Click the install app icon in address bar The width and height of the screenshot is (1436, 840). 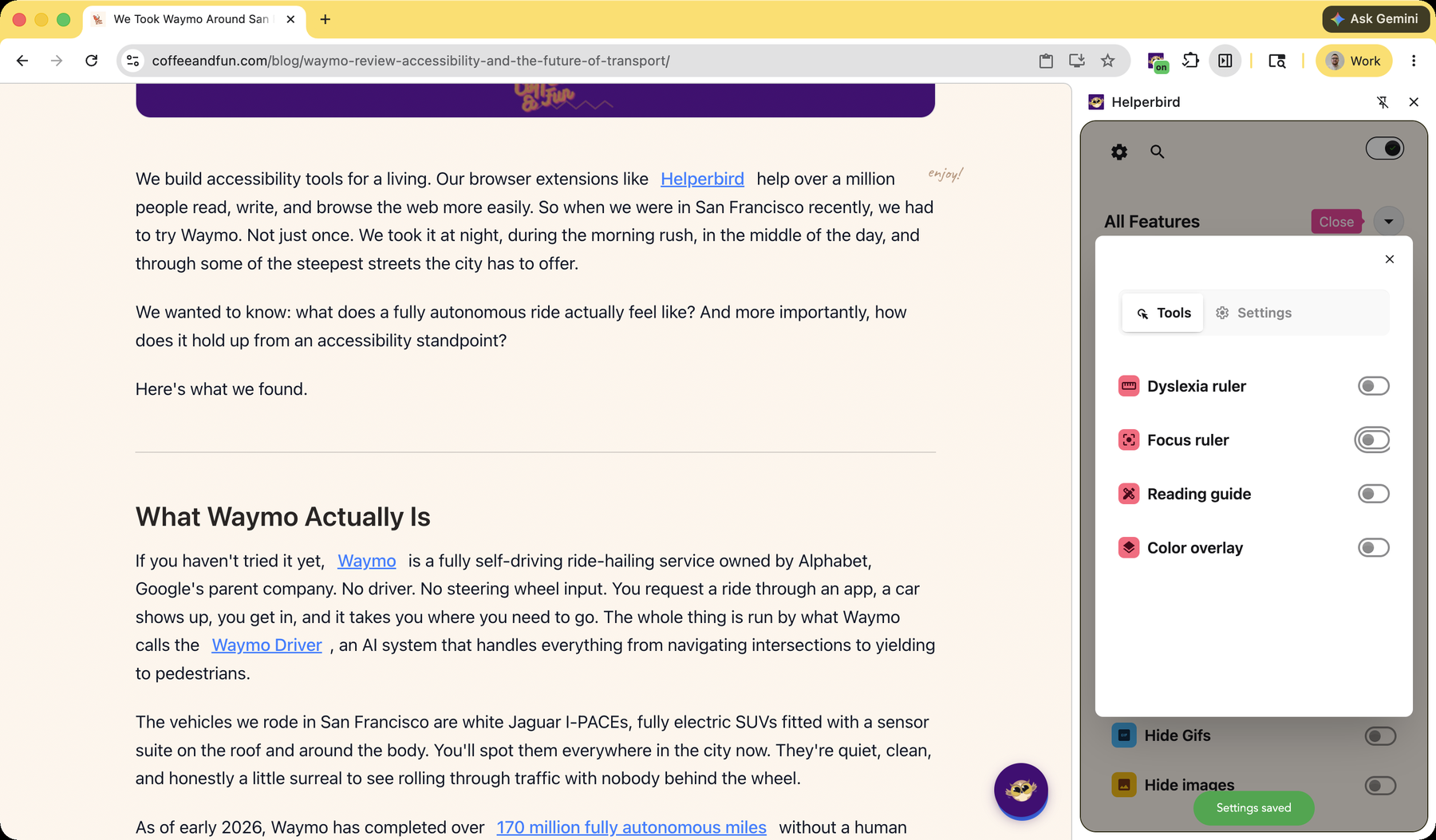pos(1077,61)
